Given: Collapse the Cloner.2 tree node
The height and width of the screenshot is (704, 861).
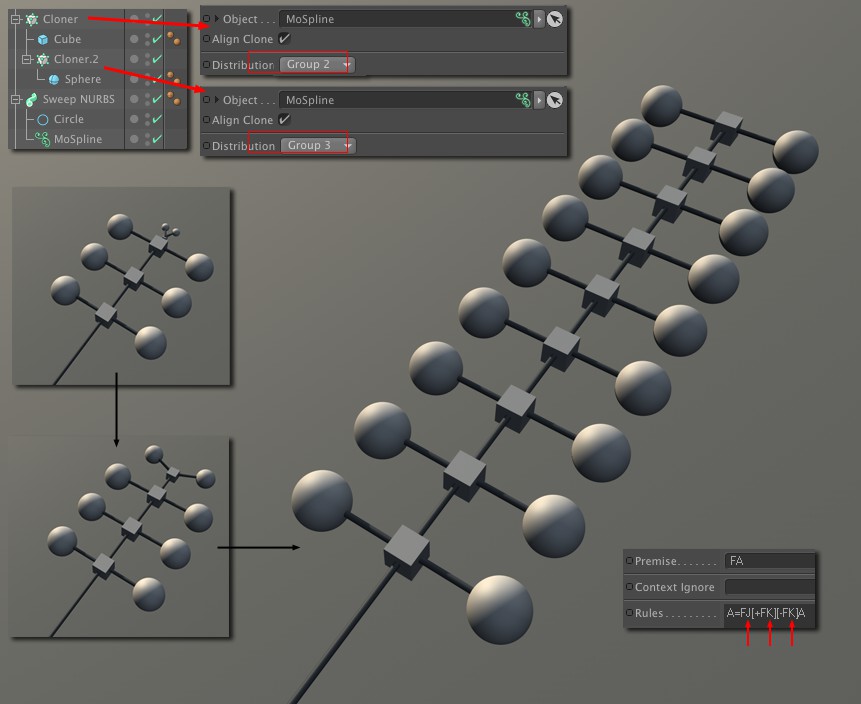Looking at the screenshot, I should (x=28, y=59).
